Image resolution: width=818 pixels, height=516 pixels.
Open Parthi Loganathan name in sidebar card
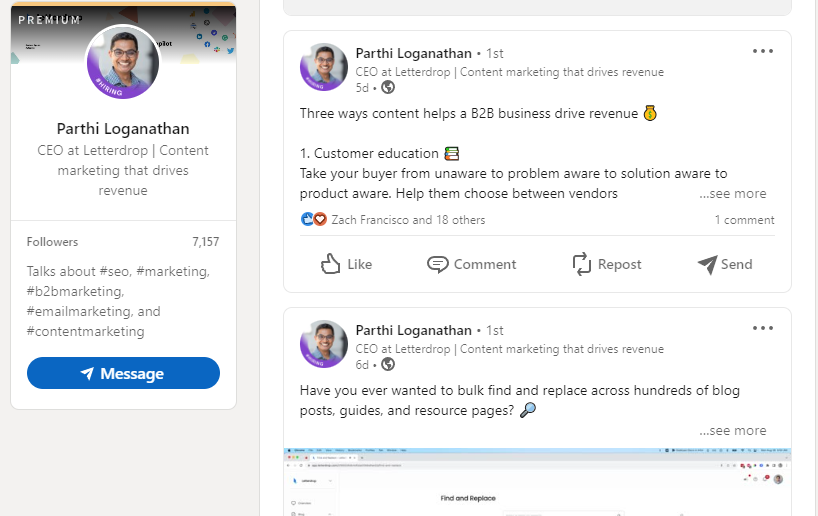click(x=123, y=129)
